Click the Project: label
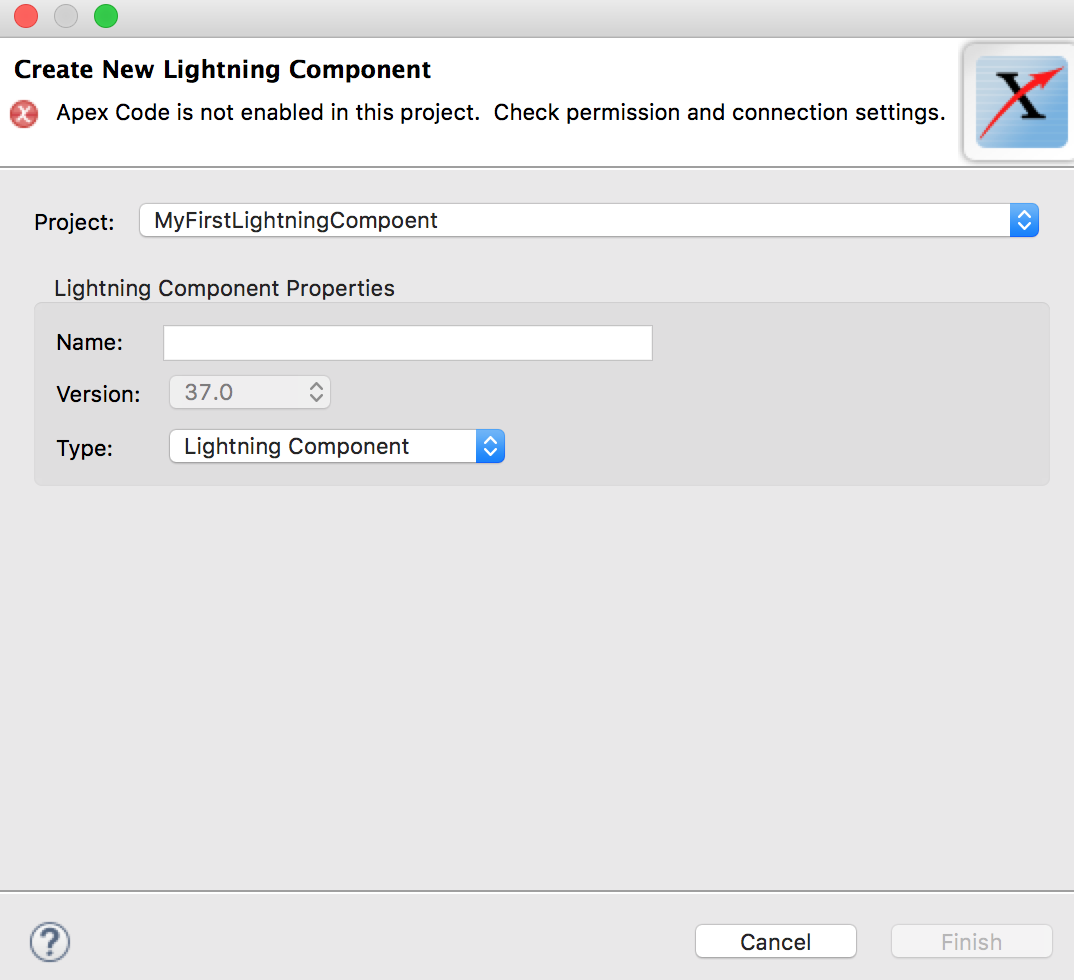The width and height of the screenshot is (1074, 980). [74, 222]
